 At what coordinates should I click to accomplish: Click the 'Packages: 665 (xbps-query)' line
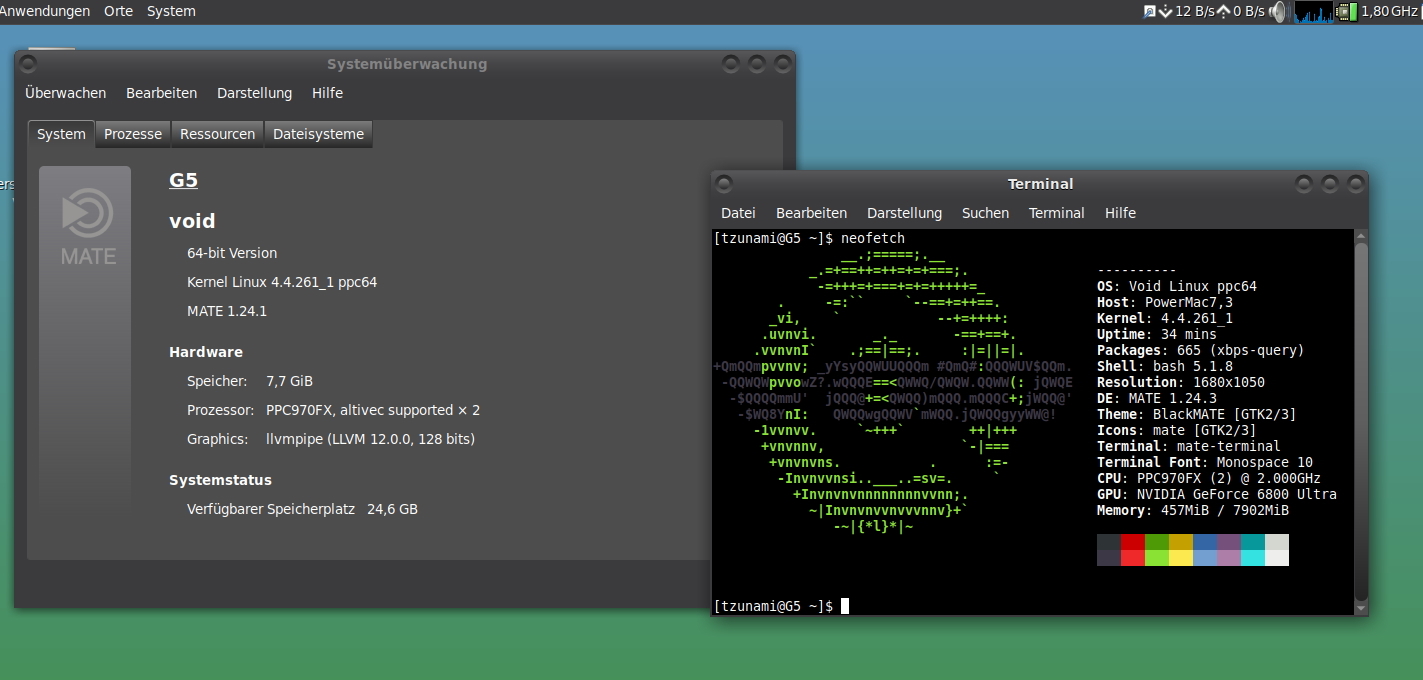(x=1201, y=351)
